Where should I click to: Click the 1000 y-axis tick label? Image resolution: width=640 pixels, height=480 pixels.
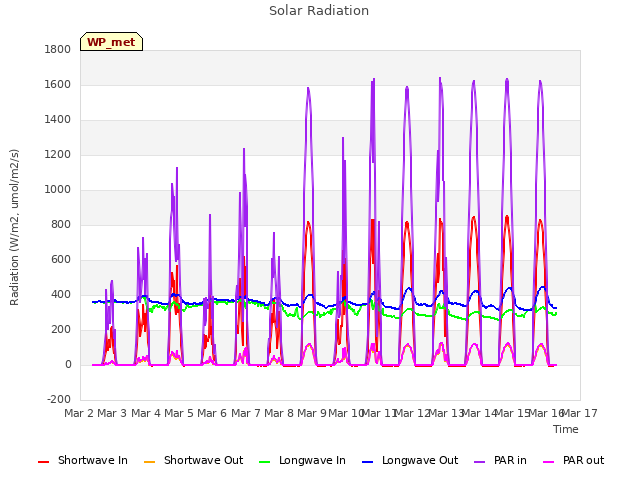point(58,190)
